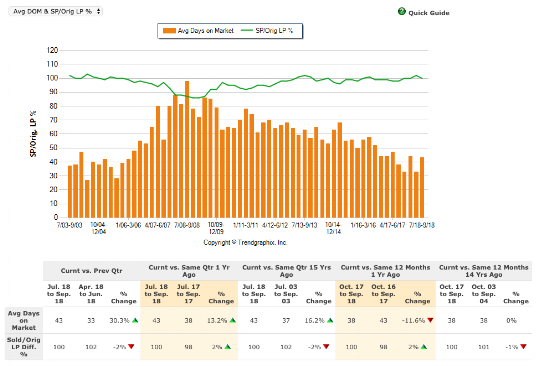This screenshot has width=550, height=366.
Task: Click the Copyright Trendgraphix, Inc. text
Action: click(x=245, y=242)
